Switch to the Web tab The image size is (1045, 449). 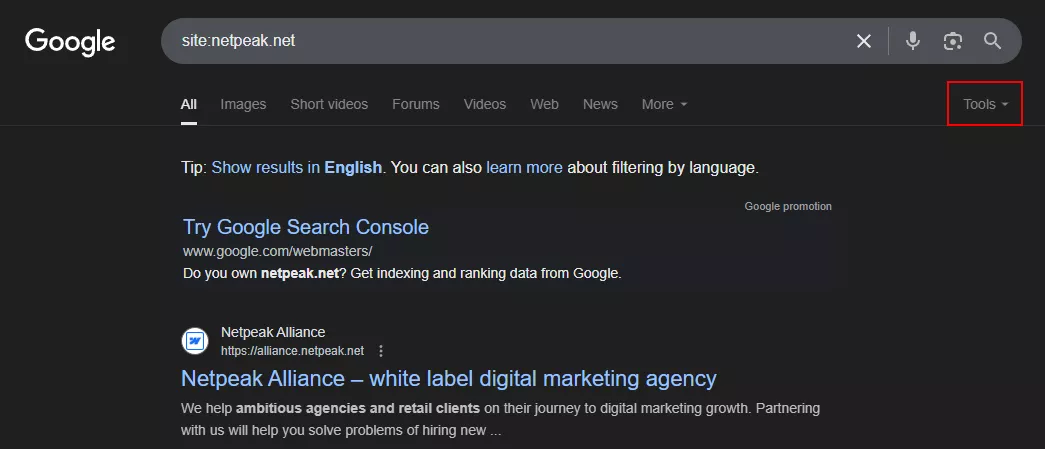pos(544,105)
